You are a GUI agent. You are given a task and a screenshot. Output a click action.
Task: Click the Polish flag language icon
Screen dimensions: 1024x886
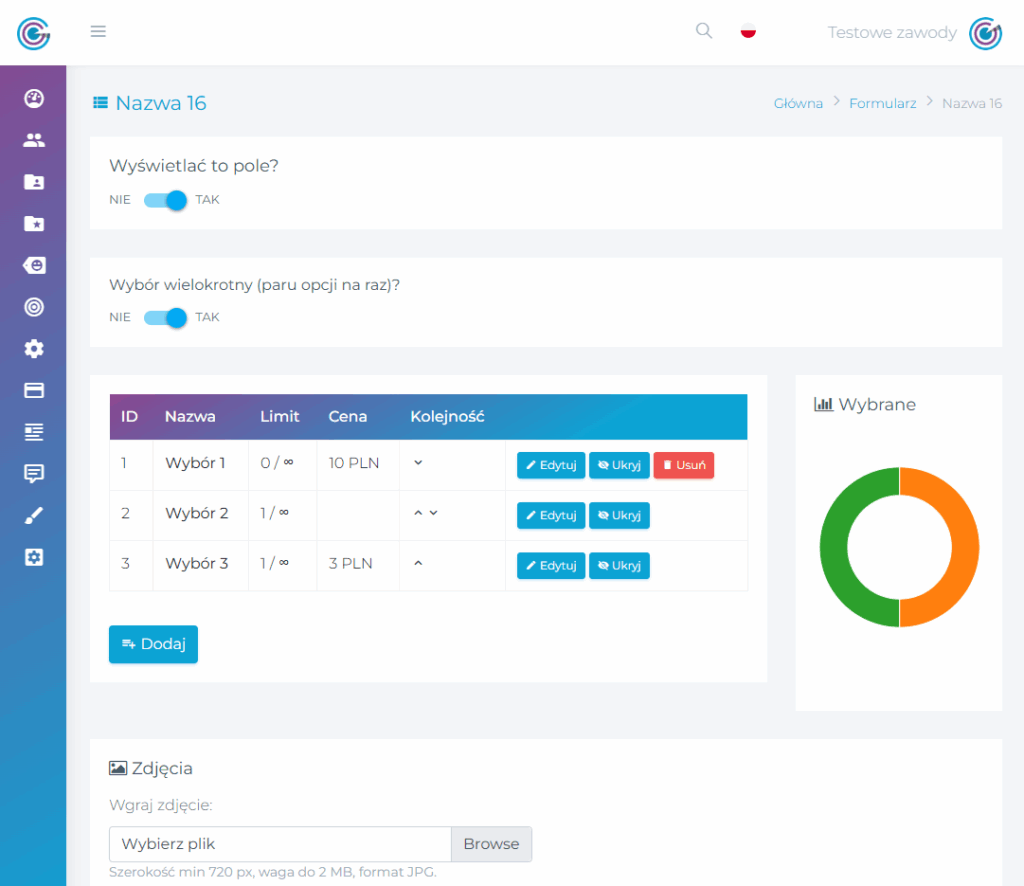[x=748, y=31]
